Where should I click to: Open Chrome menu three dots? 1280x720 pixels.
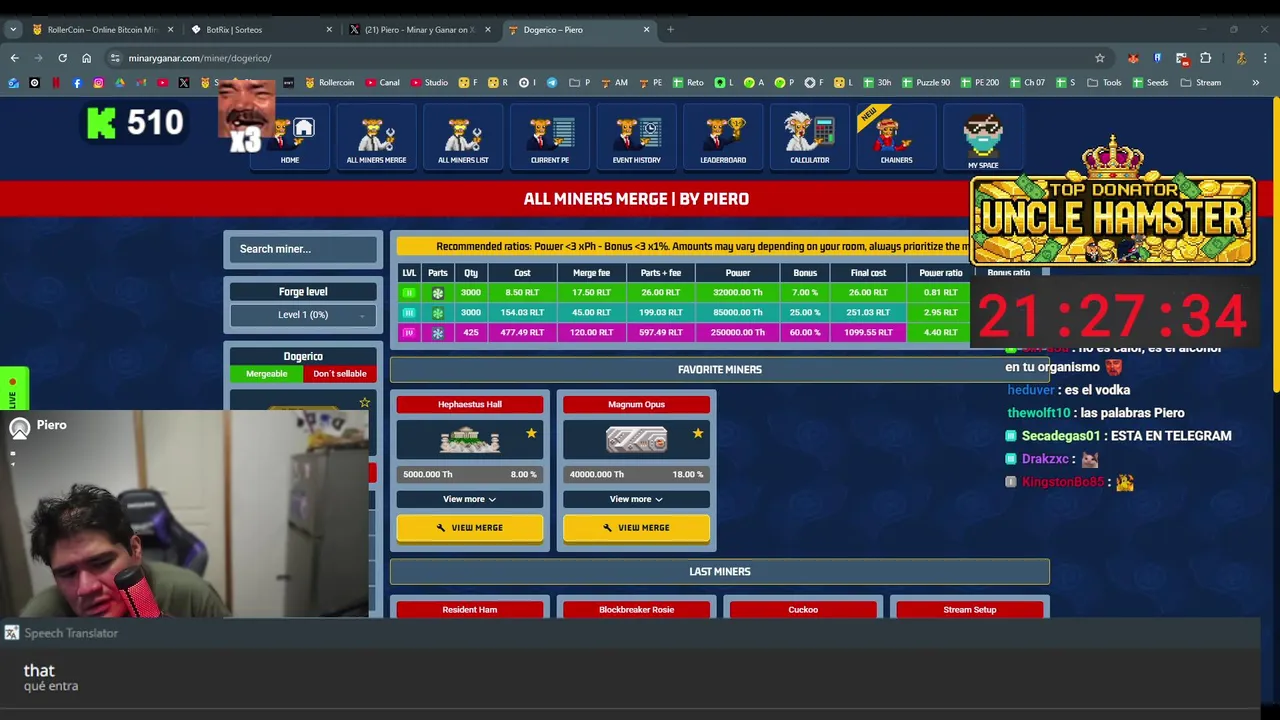tap(1265, 58)
